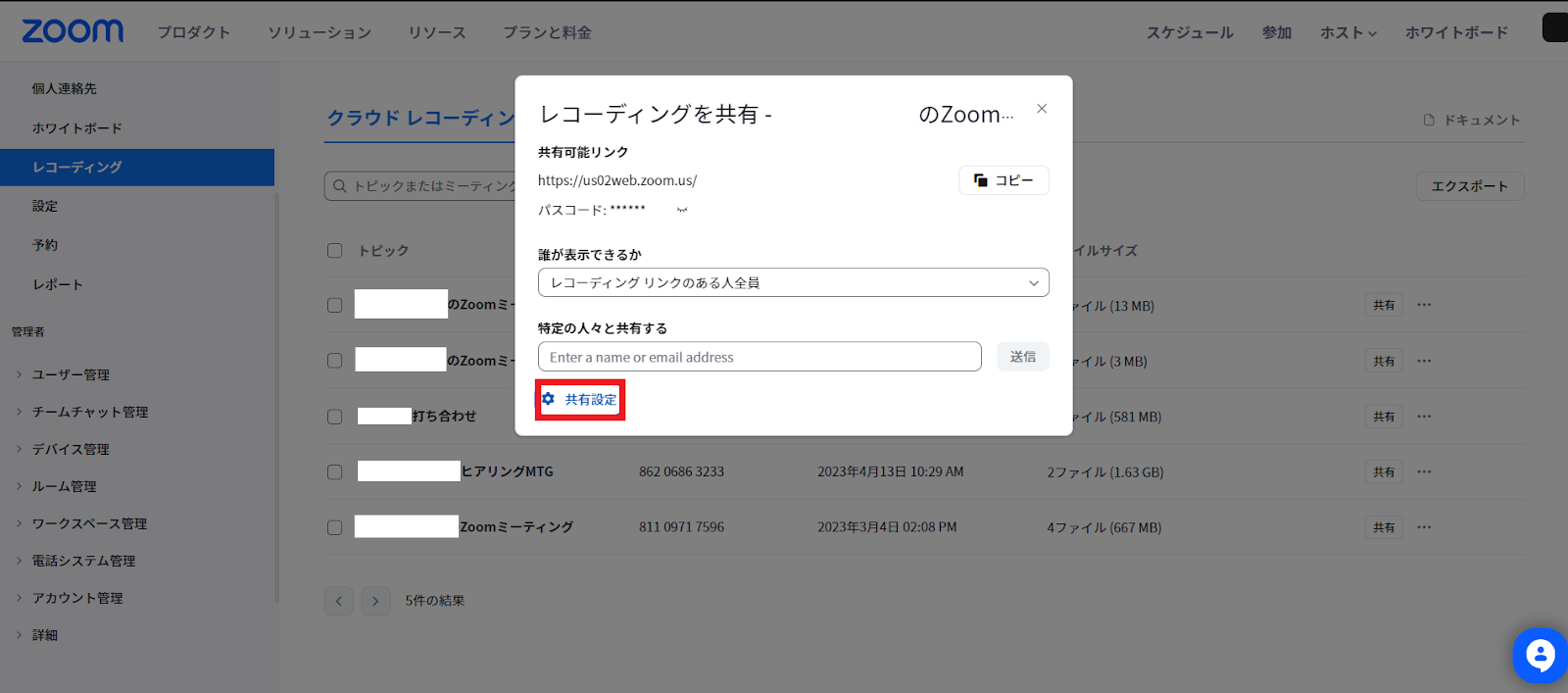The image size is (1568, 693).
Task: Check the 打ち合わせ recording checkbox
Action: click(335, 417)
